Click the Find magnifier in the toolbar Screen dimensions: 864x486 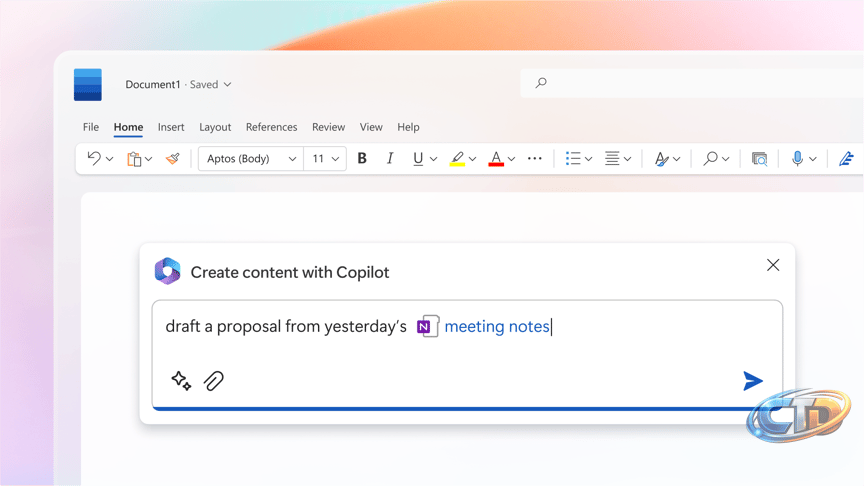[710, 159]
